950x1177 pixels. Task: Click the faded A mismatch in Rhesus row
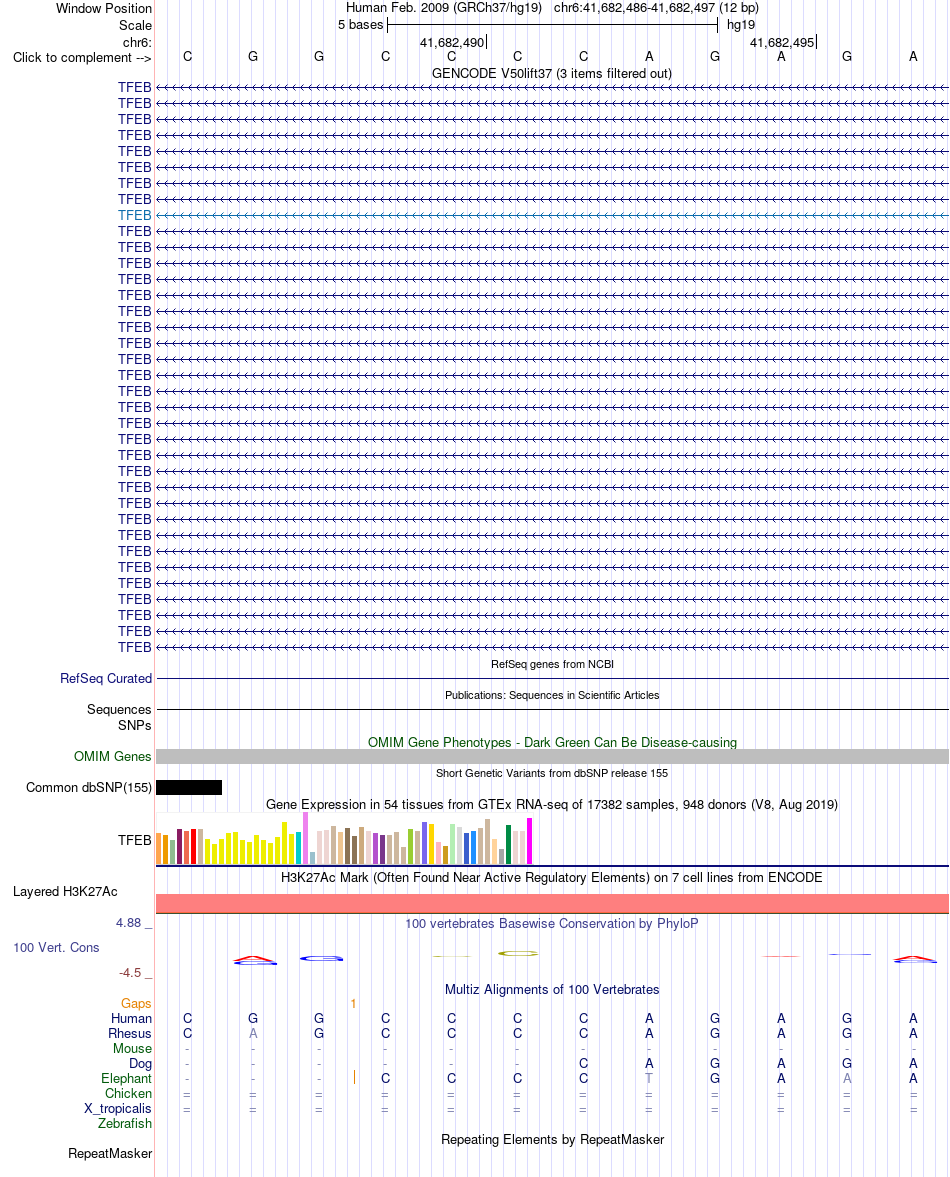[x=253, y=1034]
